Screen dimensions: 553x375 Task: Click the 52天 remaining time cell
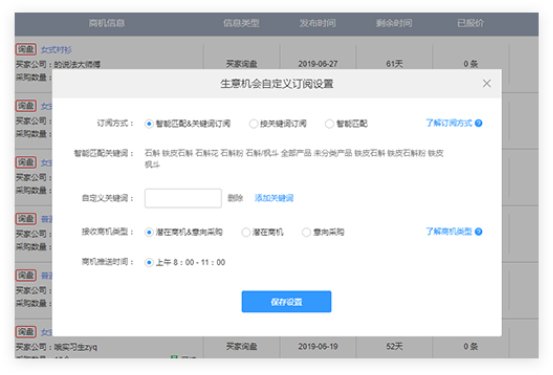394,346
